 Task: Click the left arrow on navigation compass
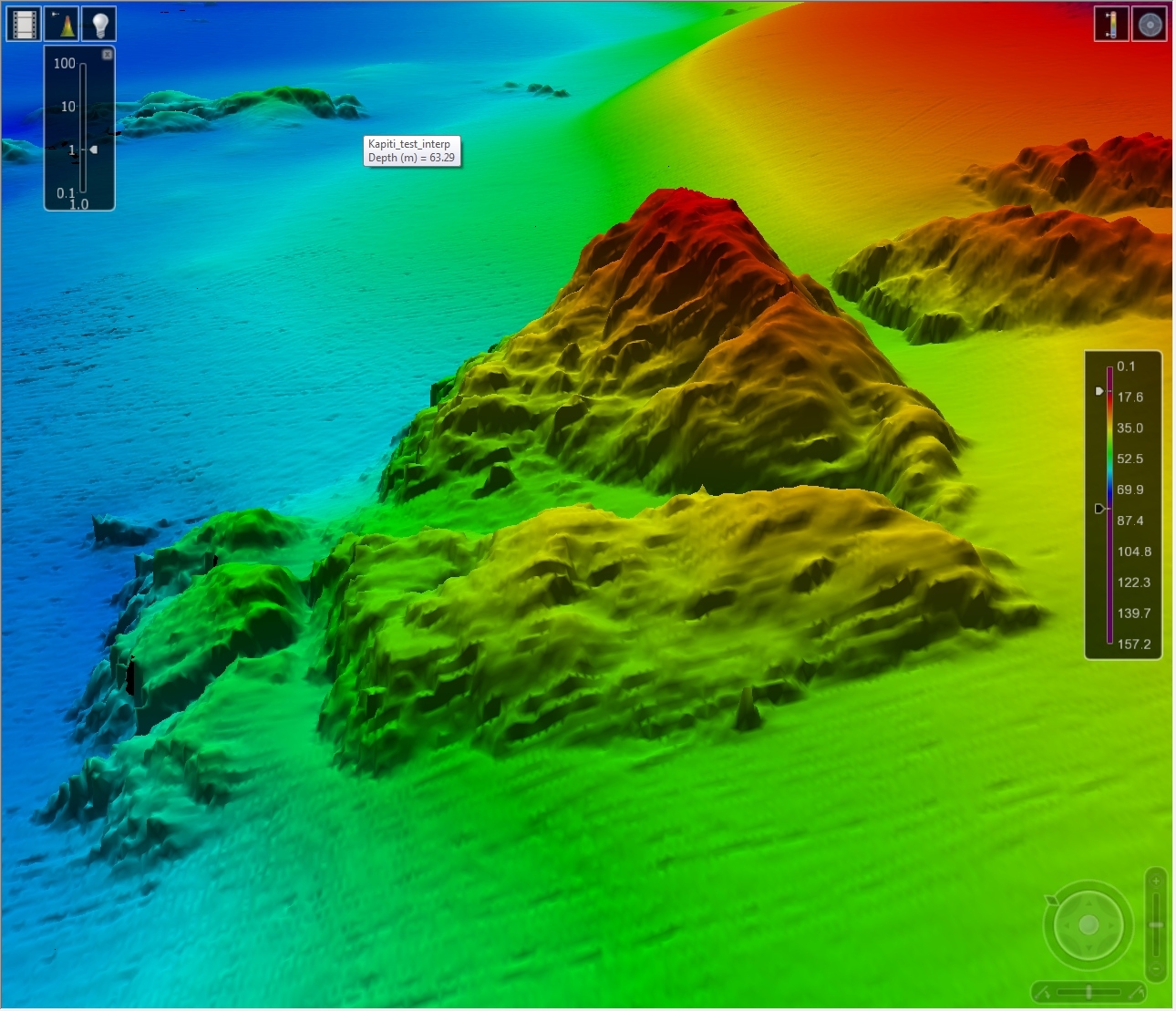click(x=1067, y=925)
